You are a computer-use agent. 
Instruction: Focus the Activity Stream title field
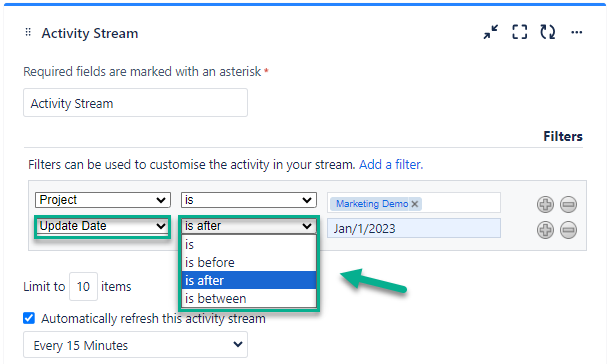click(x=135, y=103)
